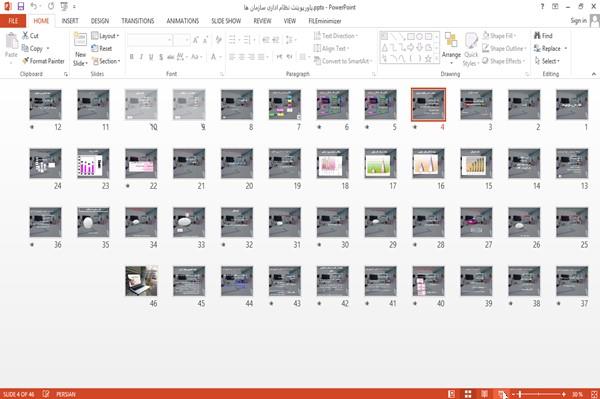Select slide 23 thumbnail with purple bars
Screen dimensions: 600x399
93,163
